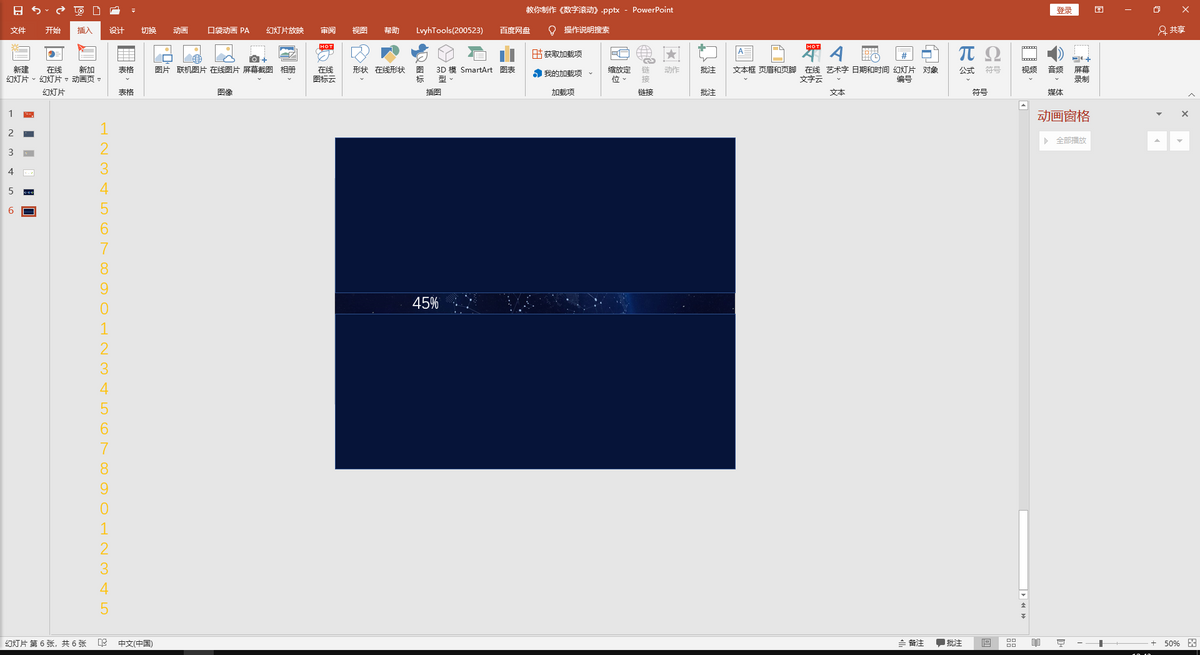1200x655 pixels.
Task: Select the 45% text strip on slide
Action: point(535,303)
